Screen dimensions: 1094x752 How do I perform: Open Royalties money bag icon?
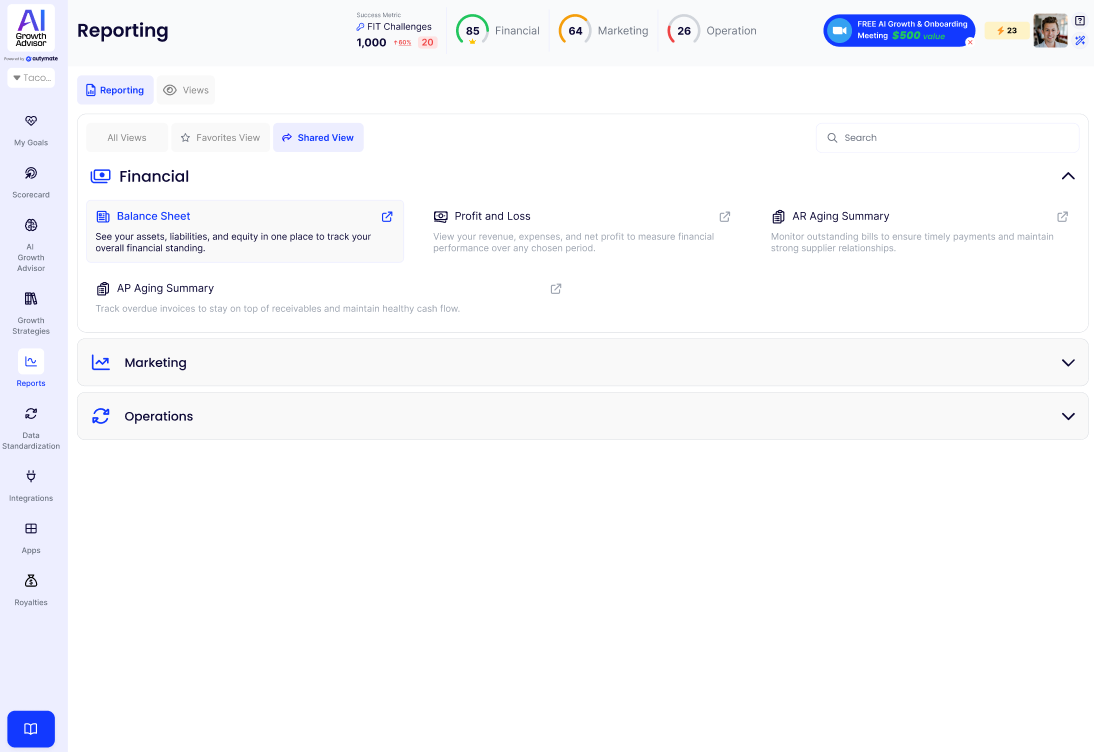pyautogui.click(x=31, y=581)
